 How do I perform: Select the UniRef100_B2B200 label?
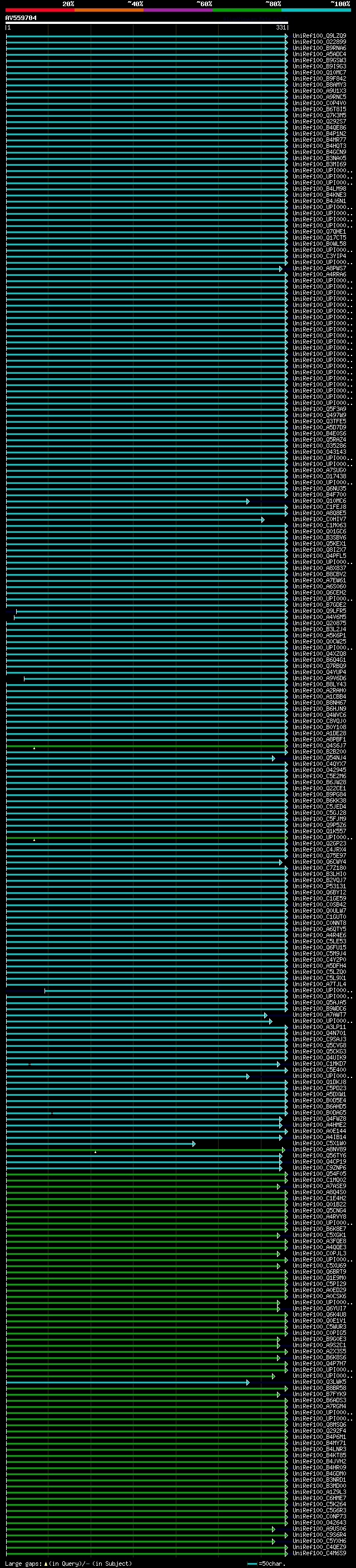coord(319,752)
